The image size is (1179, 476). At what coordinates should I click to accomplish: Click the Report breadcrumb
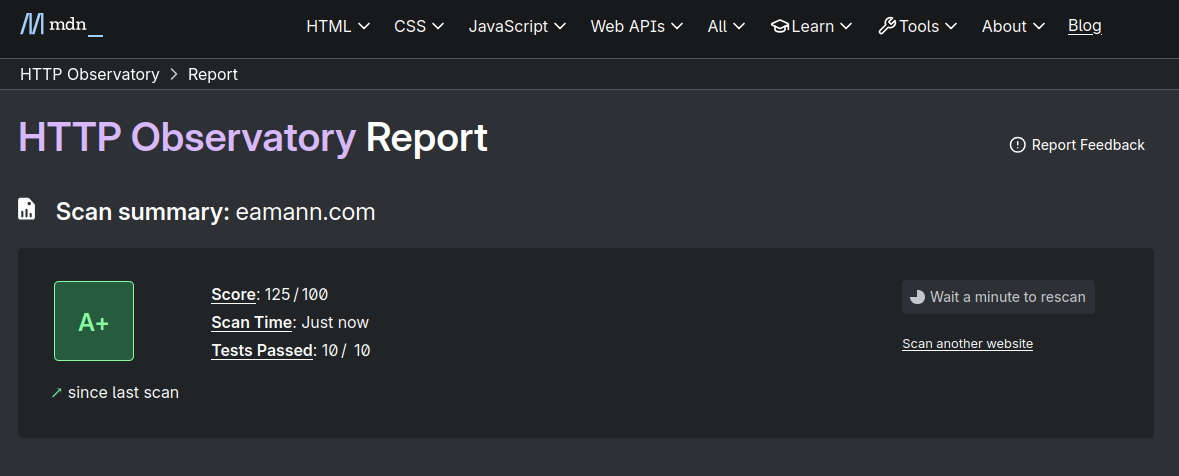click(x=213, y=74)
